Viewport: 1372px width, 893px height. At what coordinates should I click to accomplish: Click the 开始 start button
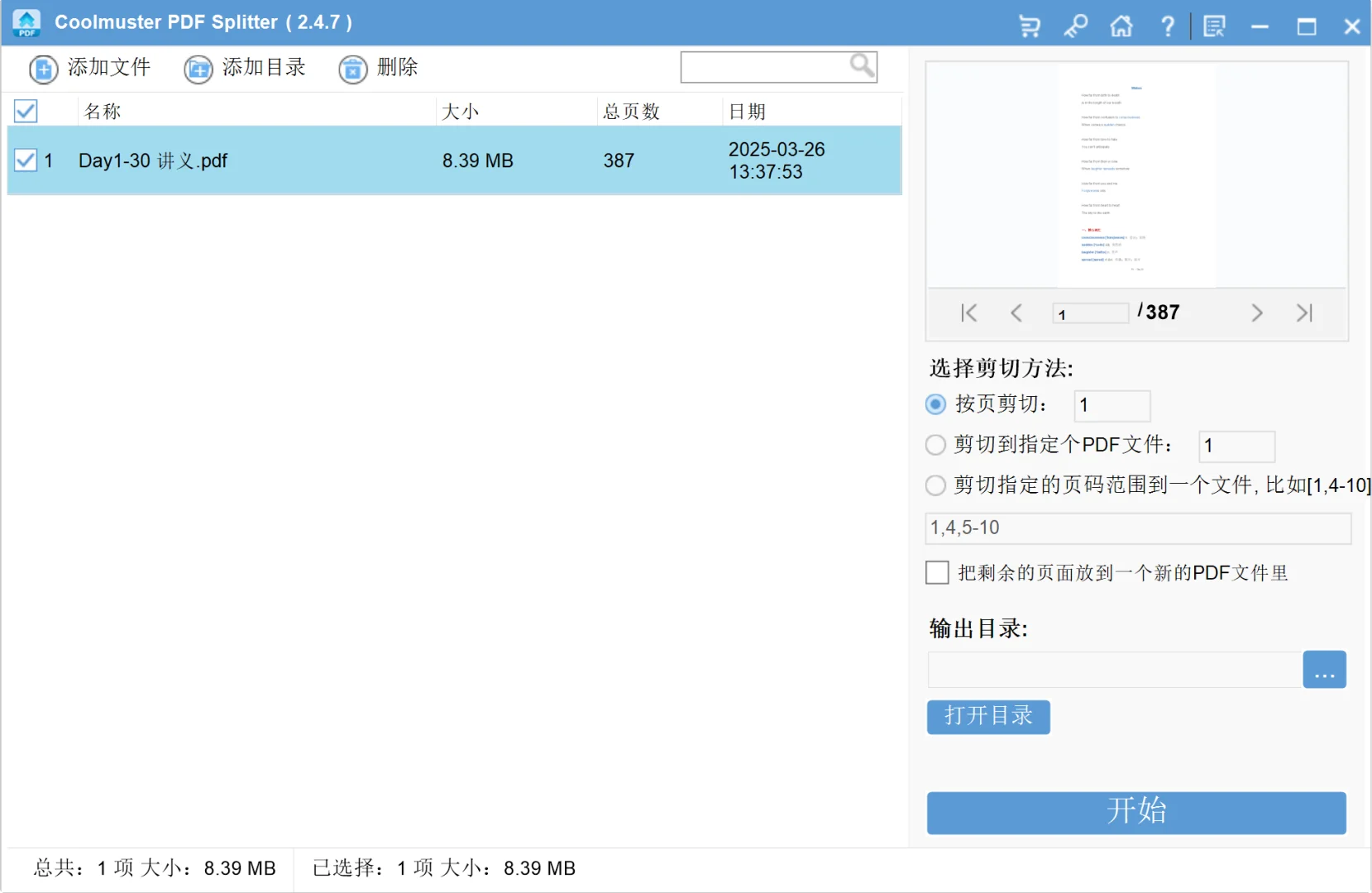[x=1136, y=813]
